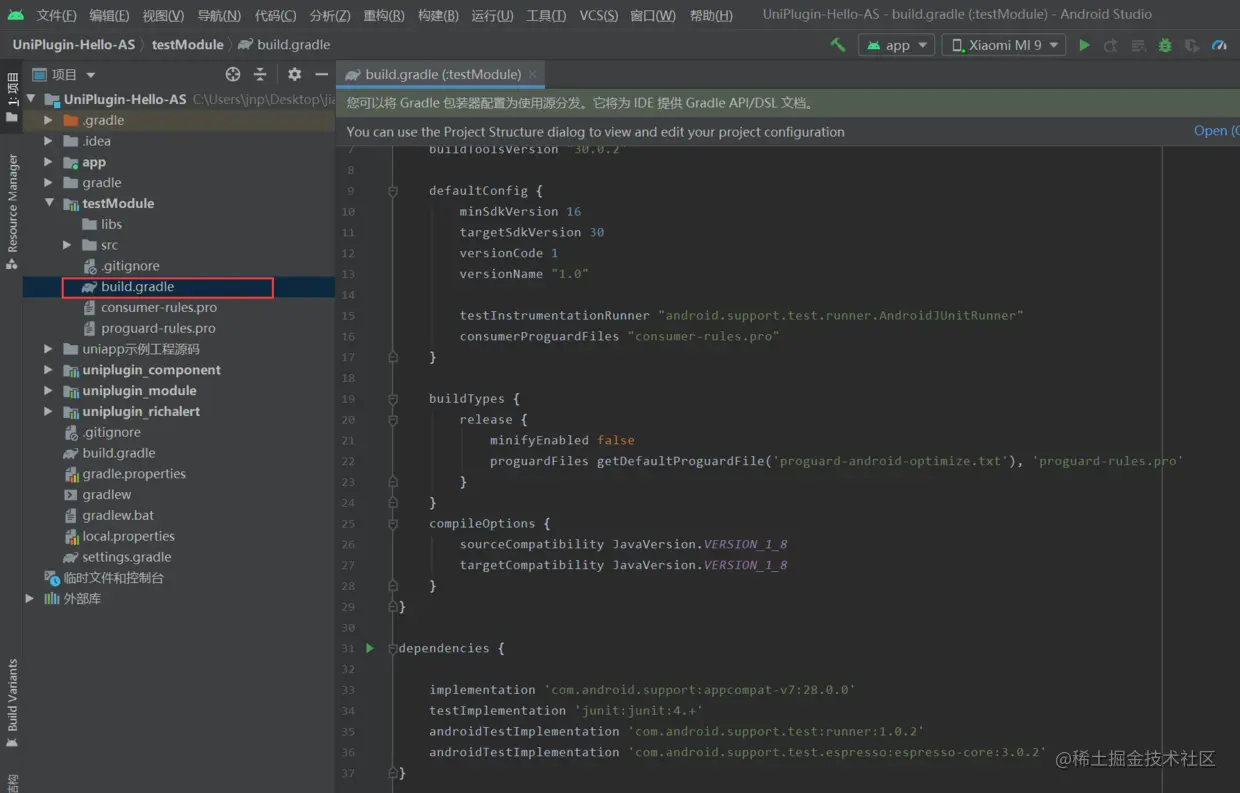Image resolution: width=1240 pixels, height=793 pixels.
Task: Select gradle.properties file
Action: (x=134, y=474)
